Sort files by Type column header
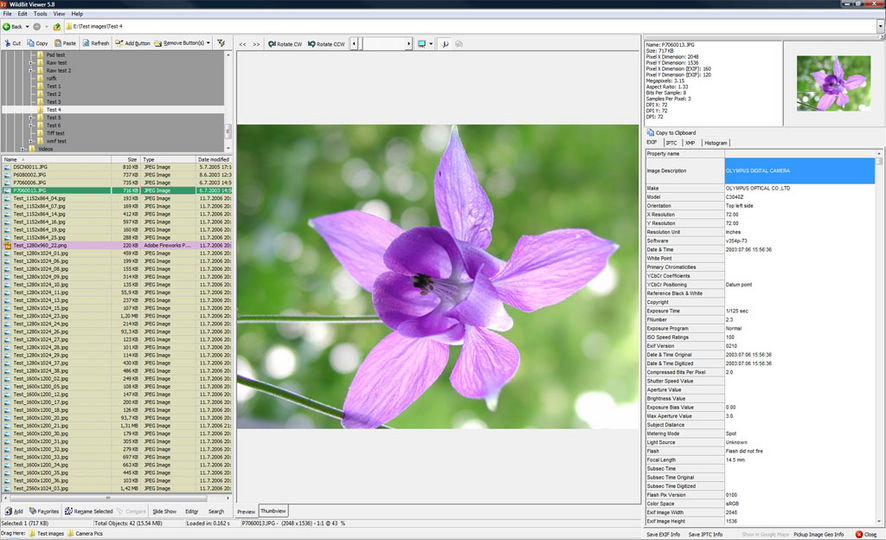 [x=168, y=160]
